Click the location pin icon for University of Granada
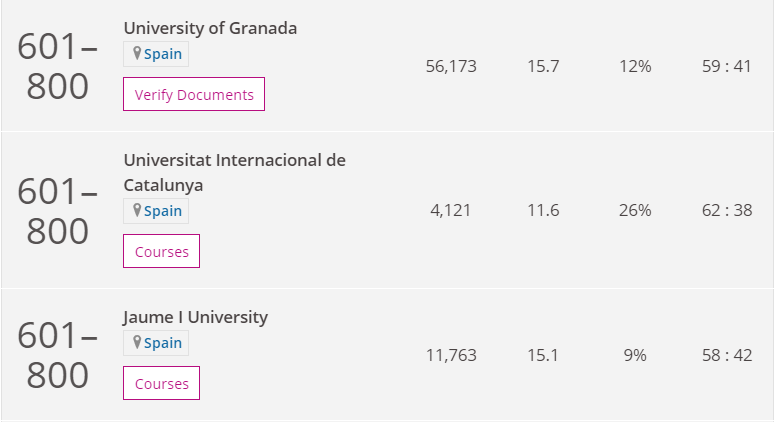775x422 pixels. [x=137, y=53]
